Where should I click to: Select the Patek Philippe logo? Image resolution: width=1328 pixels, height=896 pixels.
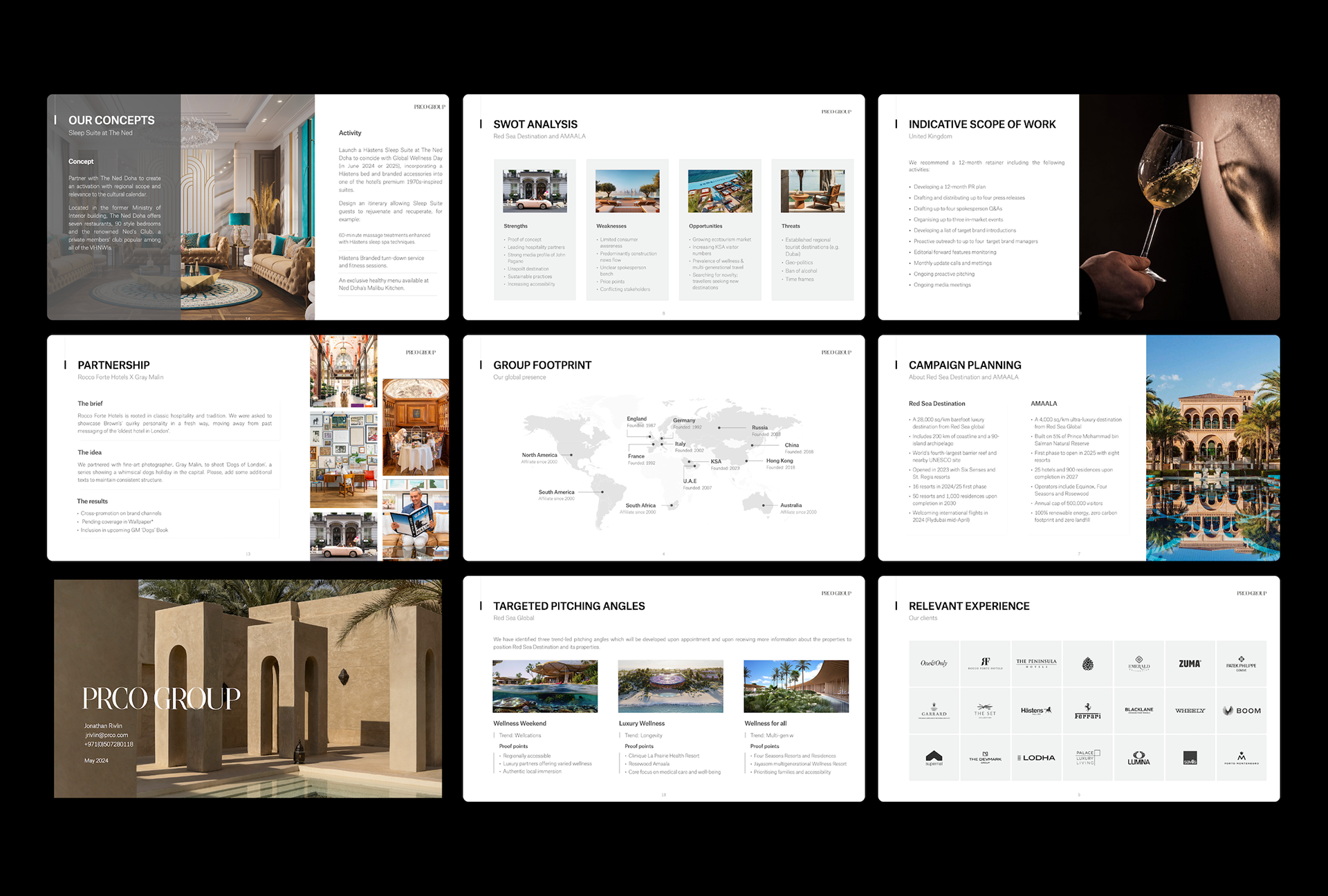pyautogui.click(x=1241, y=664)
